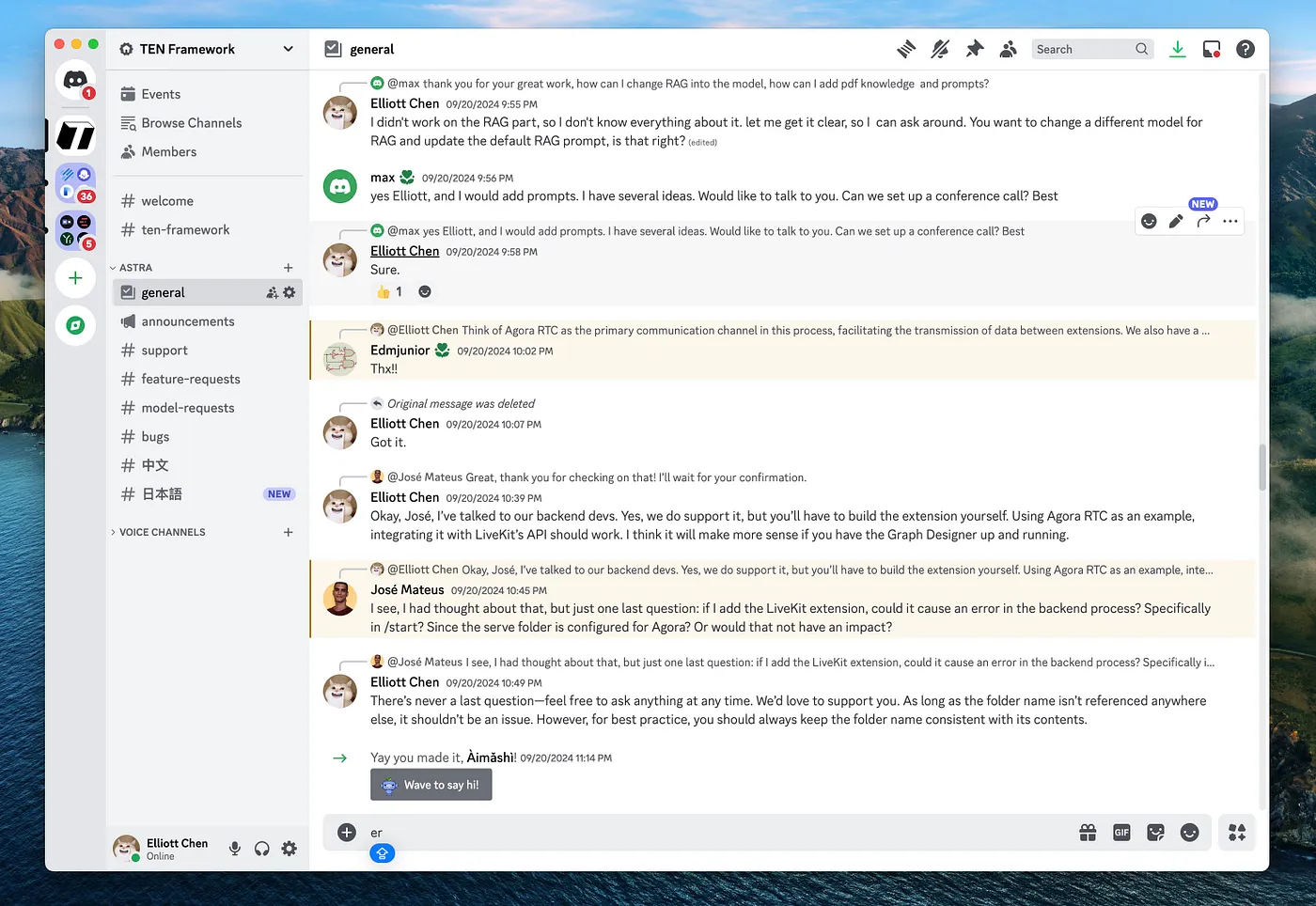The width and height of the screenshot is (1316, 906).
Task: Open Help question mark icon
Action: pos(1245,49)
